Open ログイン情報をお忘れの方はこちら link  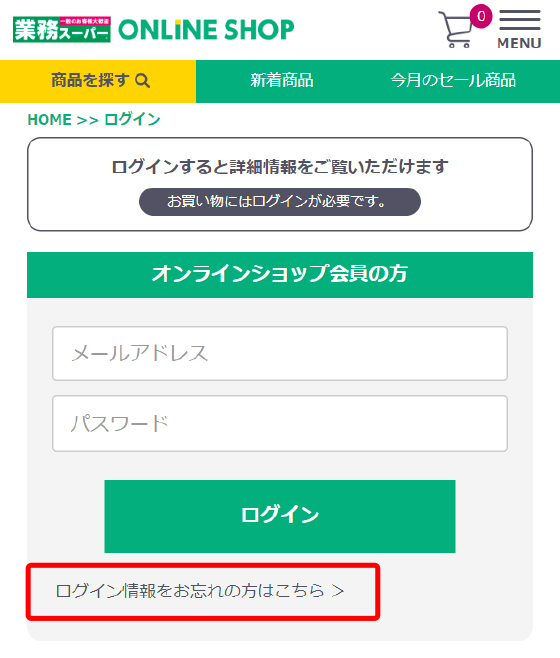tap(200, 591)
